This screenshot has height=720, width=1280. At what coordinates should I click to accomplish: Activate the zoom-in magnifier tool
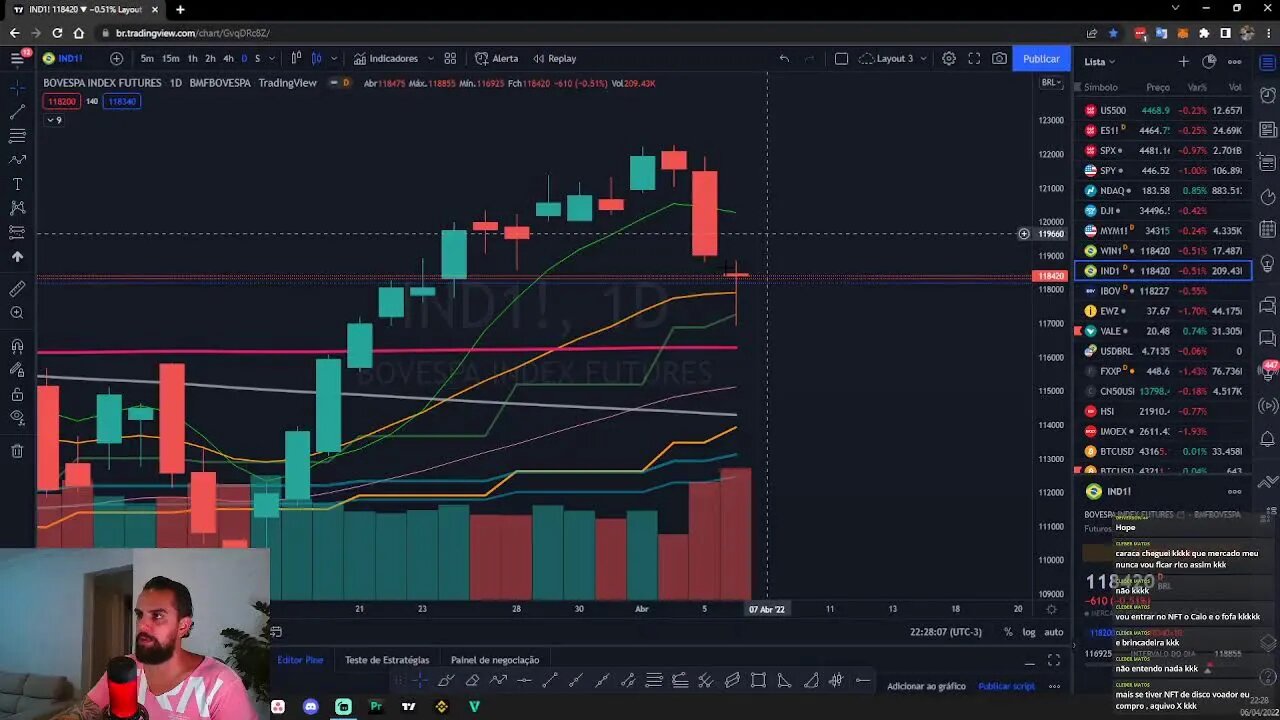(17, 313)
